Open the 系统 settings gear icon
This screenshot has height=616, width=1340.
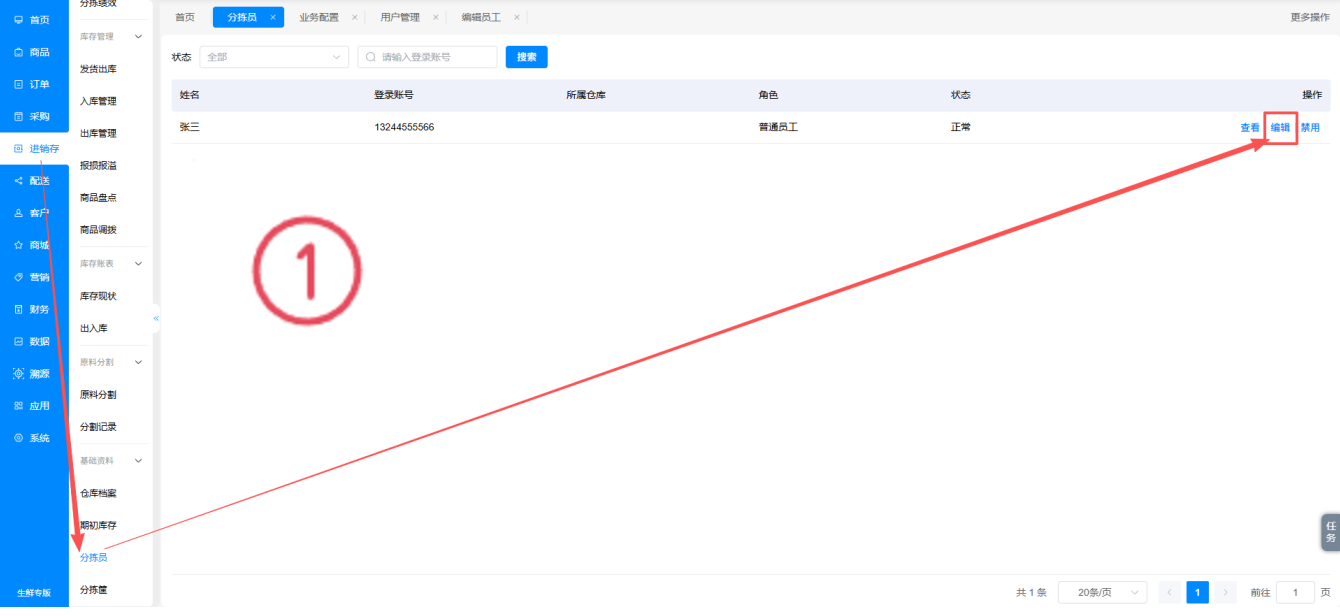point(18,438)
